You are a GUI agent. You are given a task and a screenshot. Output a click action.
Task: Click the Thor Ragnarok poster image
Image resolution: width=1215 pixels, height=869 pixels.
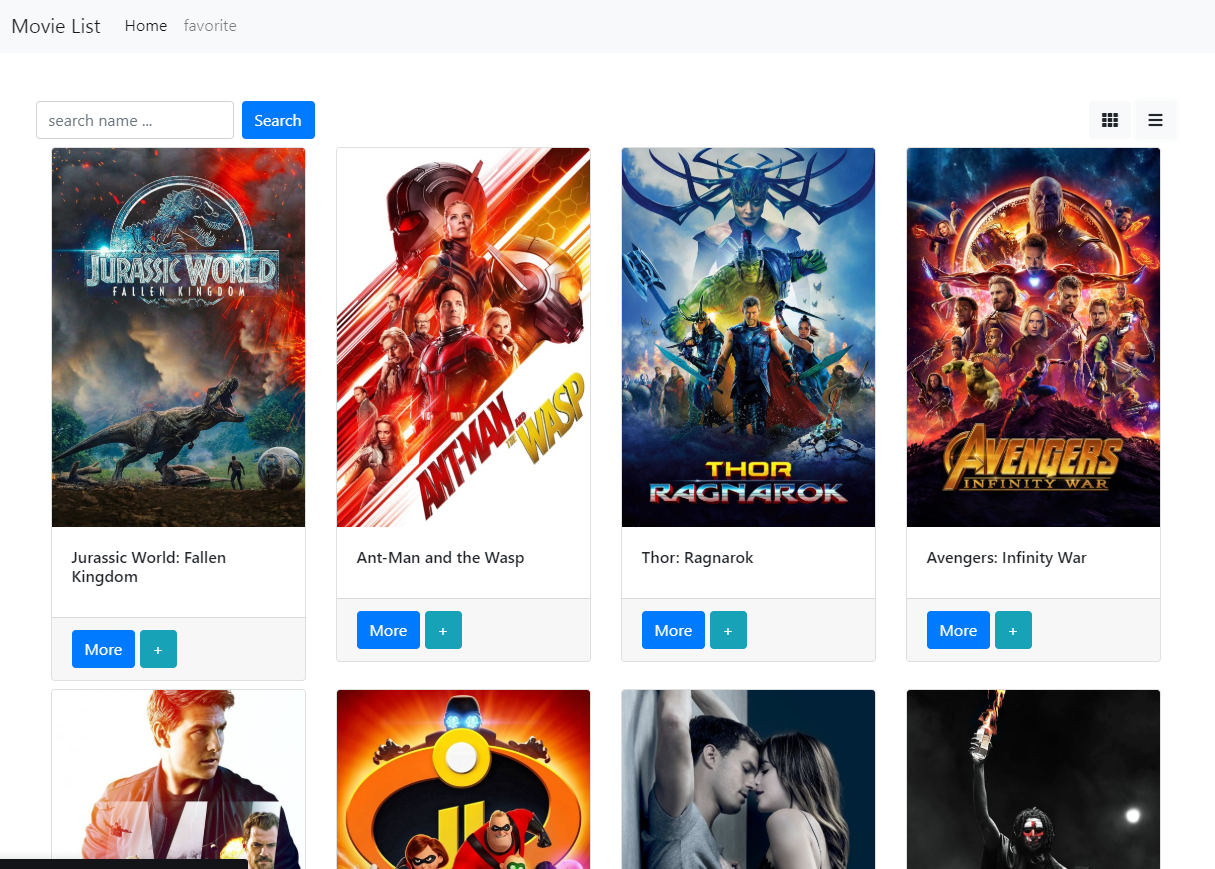(748, 337)
